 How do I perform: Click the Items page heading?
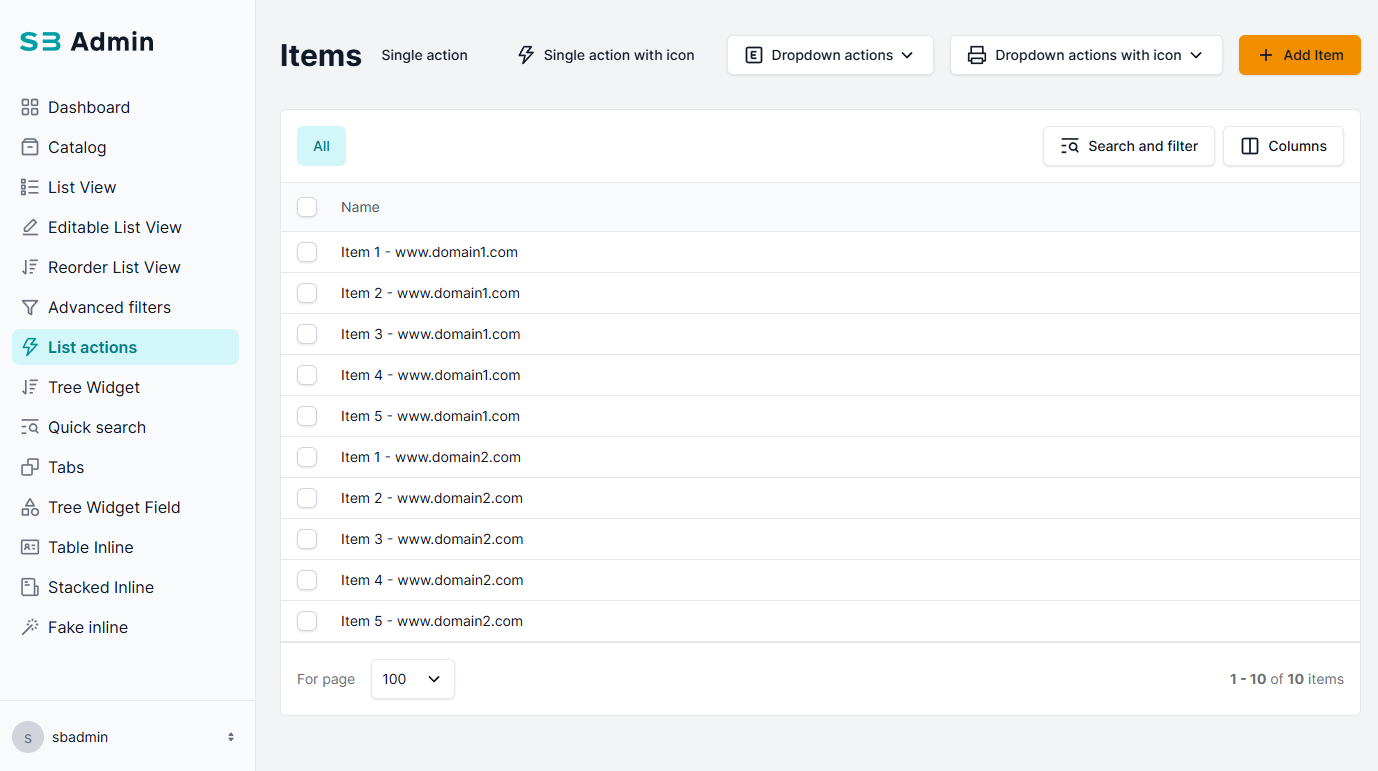coord(321,55)
